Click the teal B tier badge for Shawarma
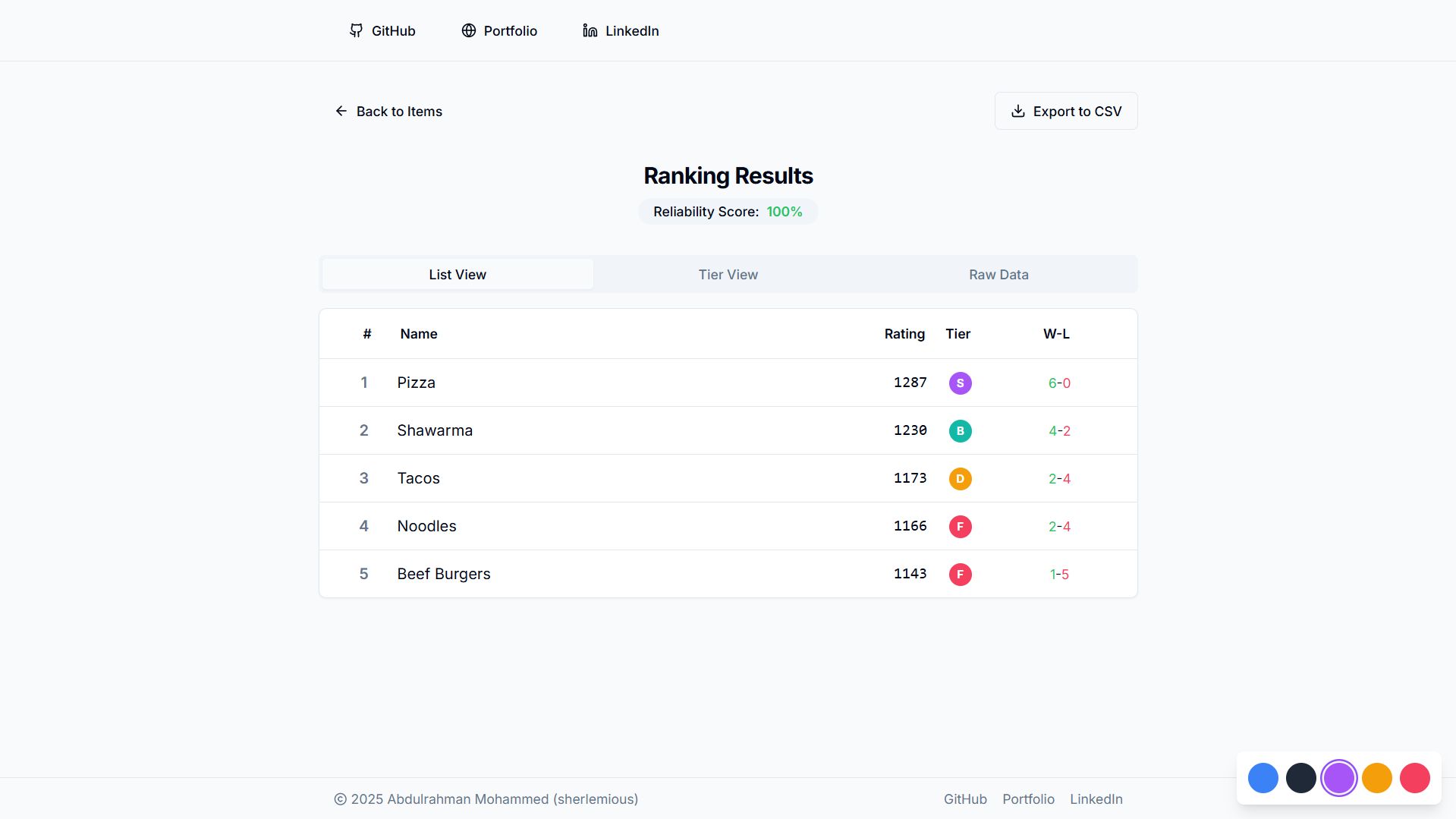 960,431
